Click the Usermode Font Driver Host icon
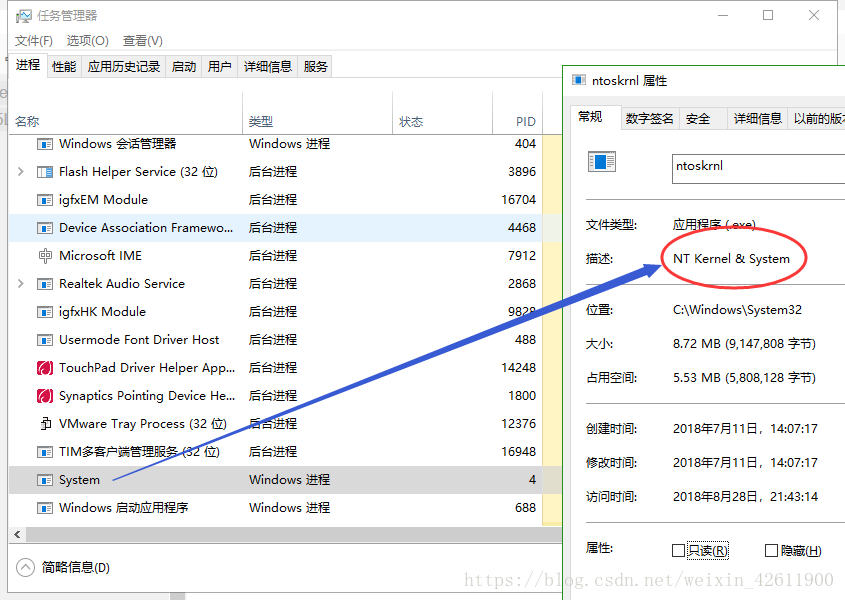Viewport: 845px width, 600px height. pos(45,340)
